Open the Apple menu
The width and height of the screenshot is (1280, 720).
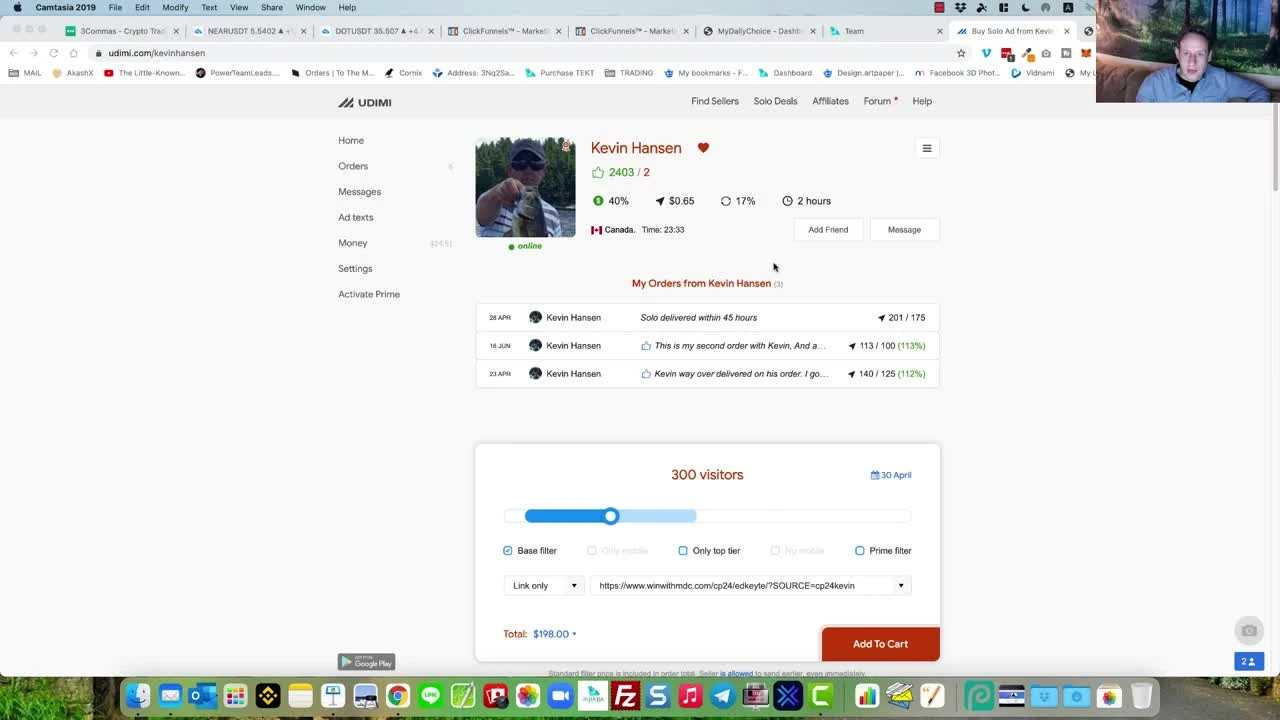pyautogui.click(x=17, y=7)
